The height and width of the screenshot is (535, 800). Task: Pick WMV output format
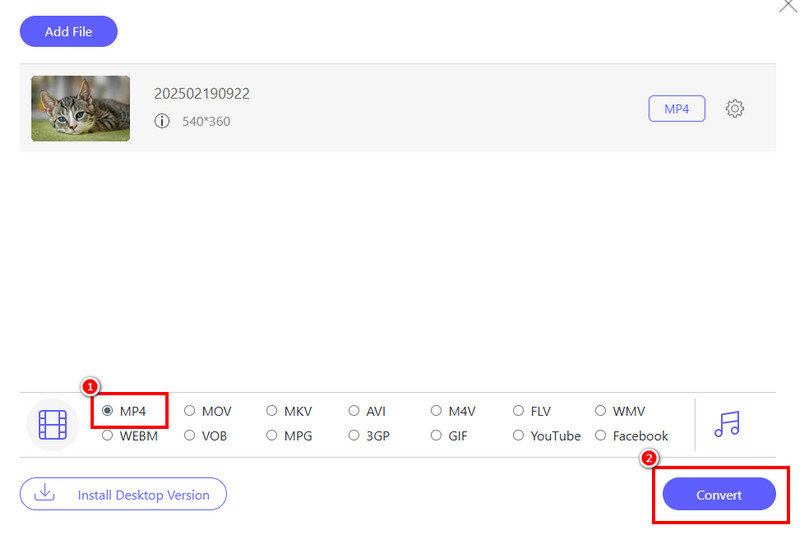tap(601, 411)
